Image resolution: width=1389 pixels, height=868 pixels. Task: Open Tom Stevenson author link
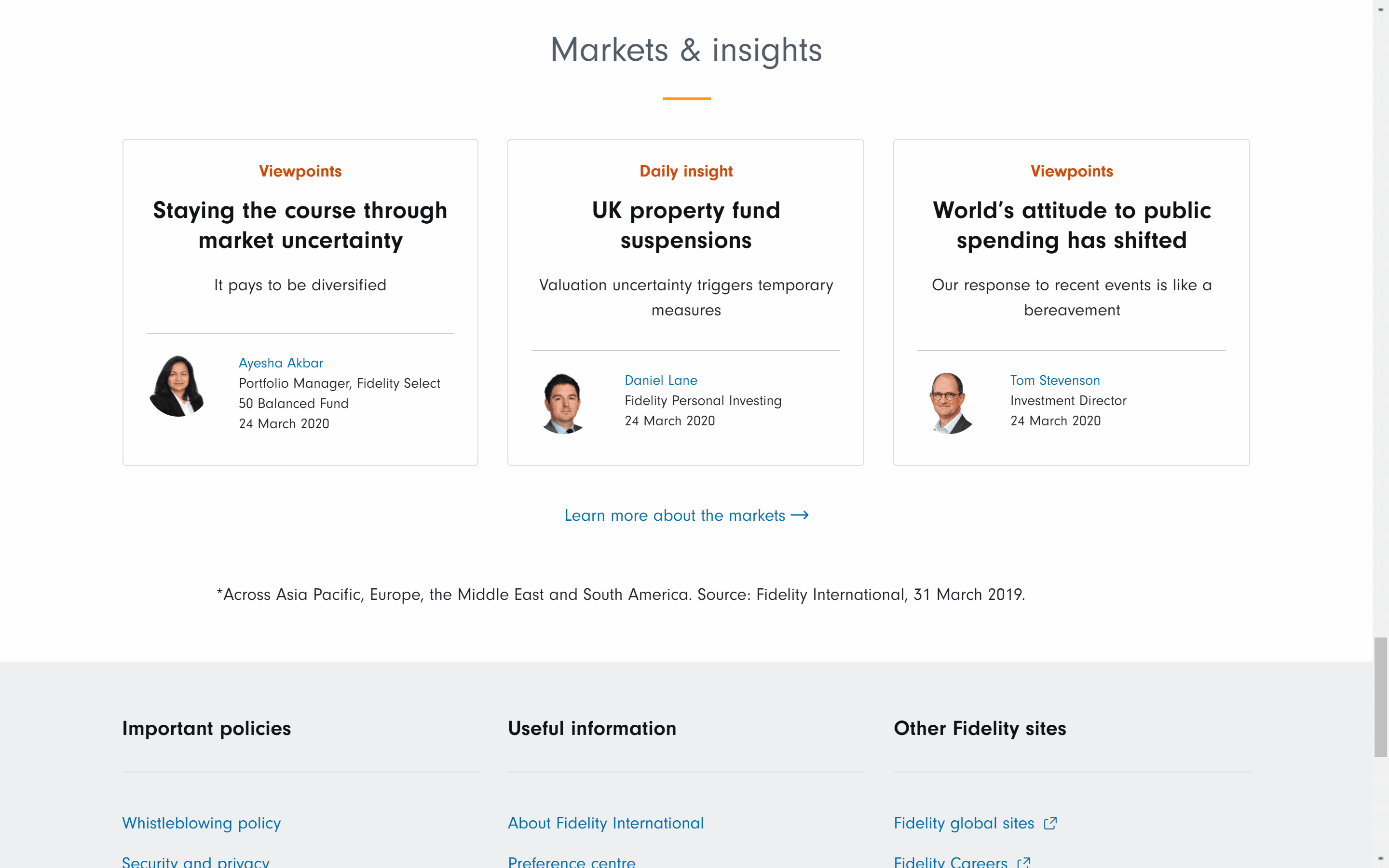pos(1054,380)
